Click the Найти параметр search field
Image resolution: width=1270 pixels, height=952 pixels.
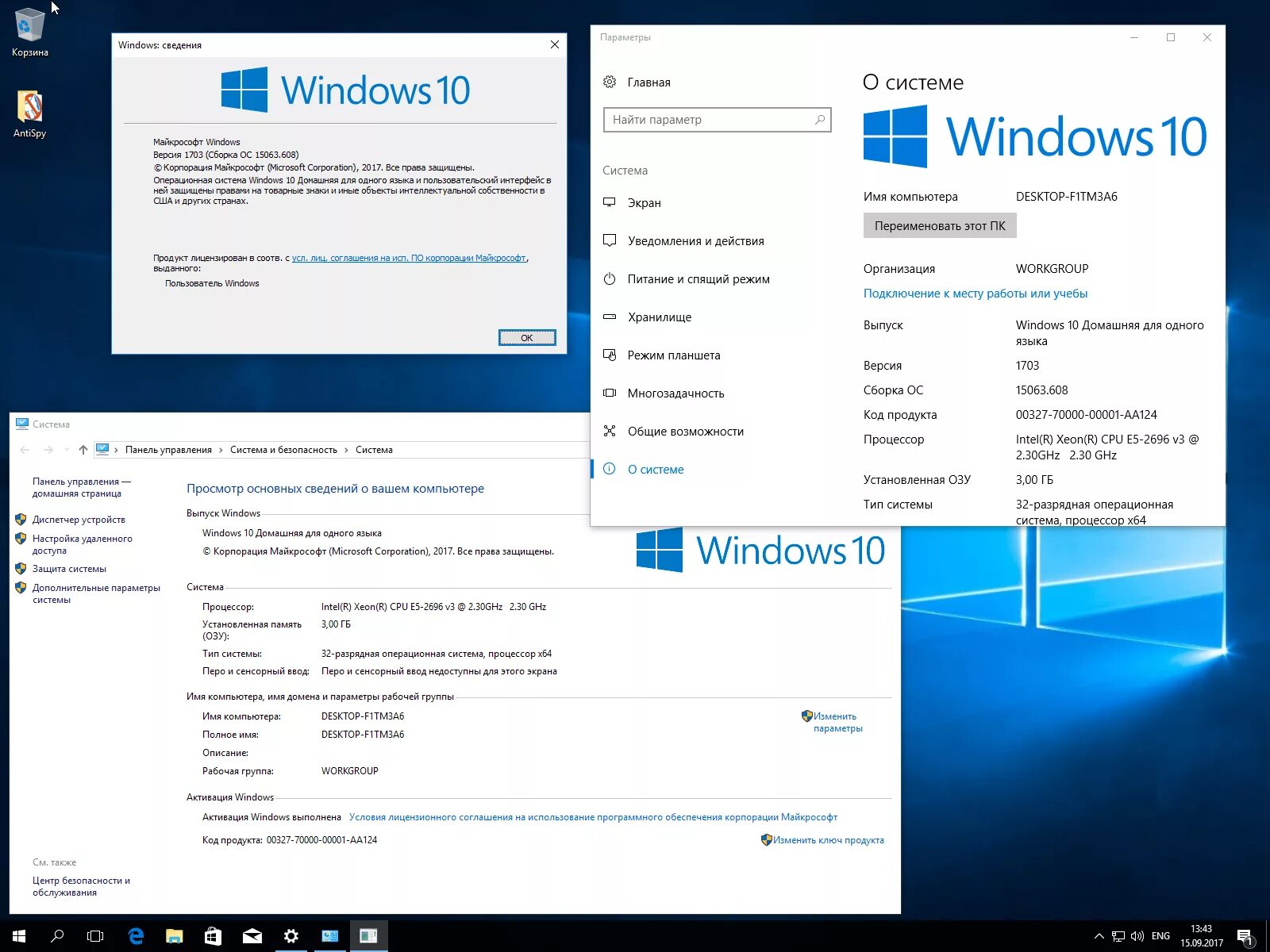click(717, 120)
